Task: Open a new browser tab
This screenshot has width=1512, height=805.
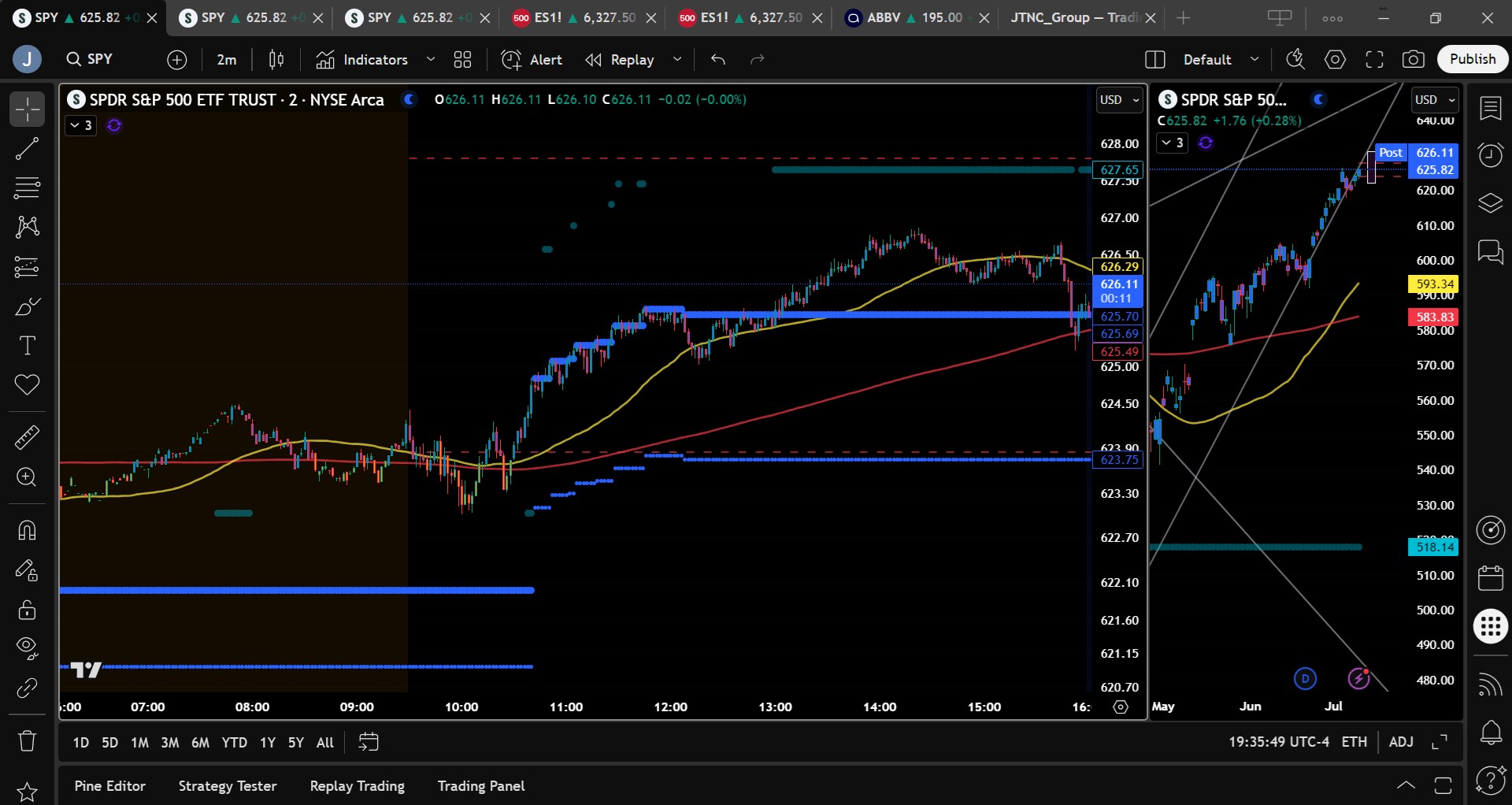Action: [1183, 17]
